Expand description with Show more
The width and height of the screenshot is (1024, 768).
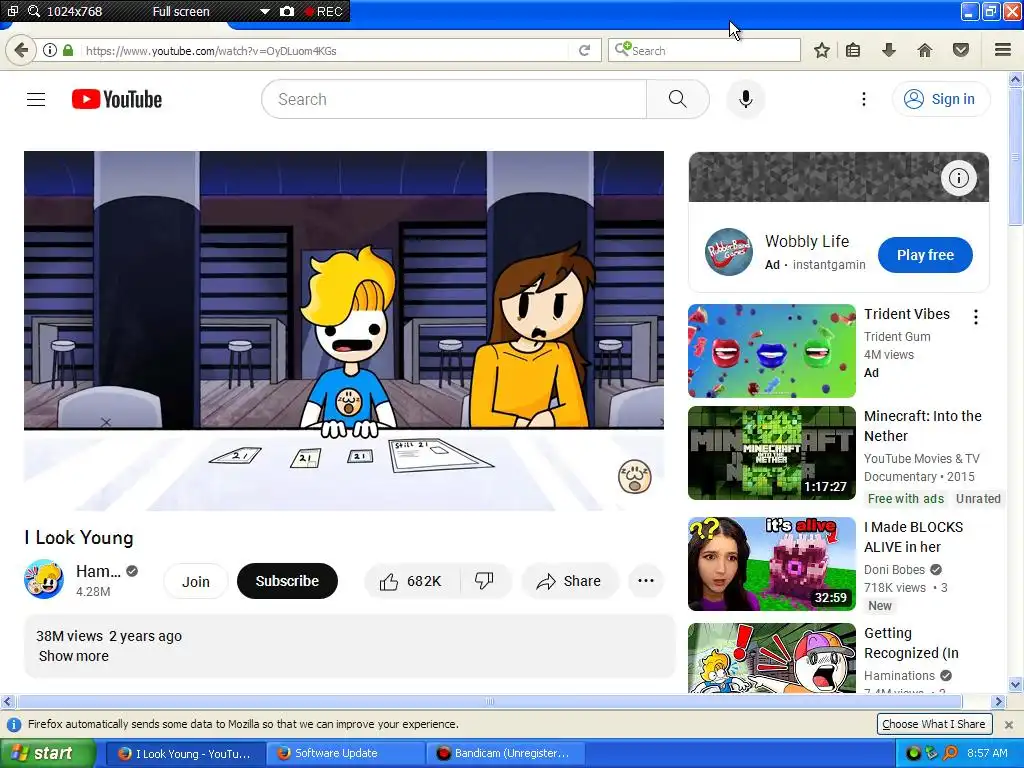pos(74,656)
